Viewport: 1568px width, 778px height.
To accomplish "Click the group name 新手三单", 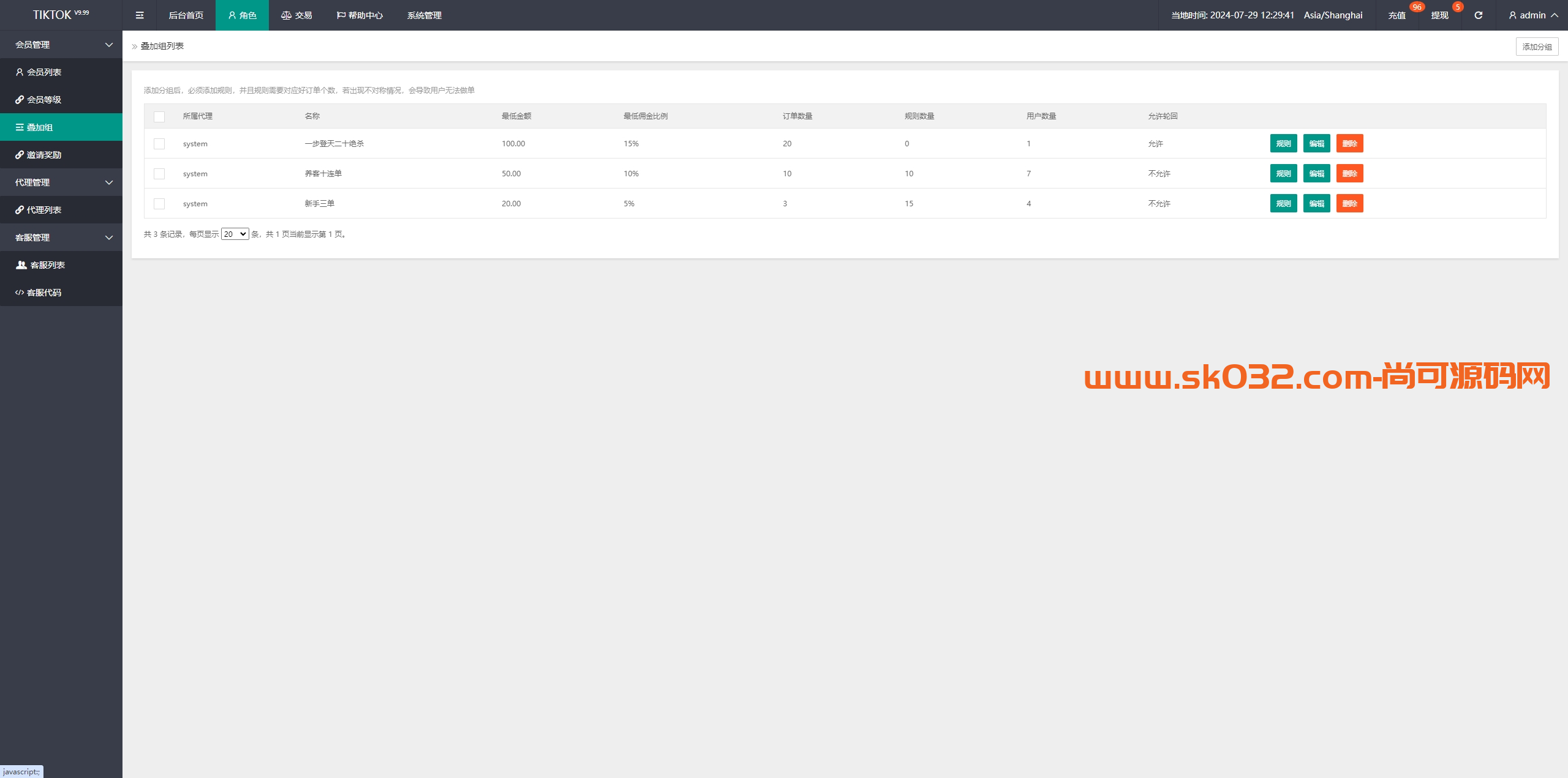I will click(320, 204).
